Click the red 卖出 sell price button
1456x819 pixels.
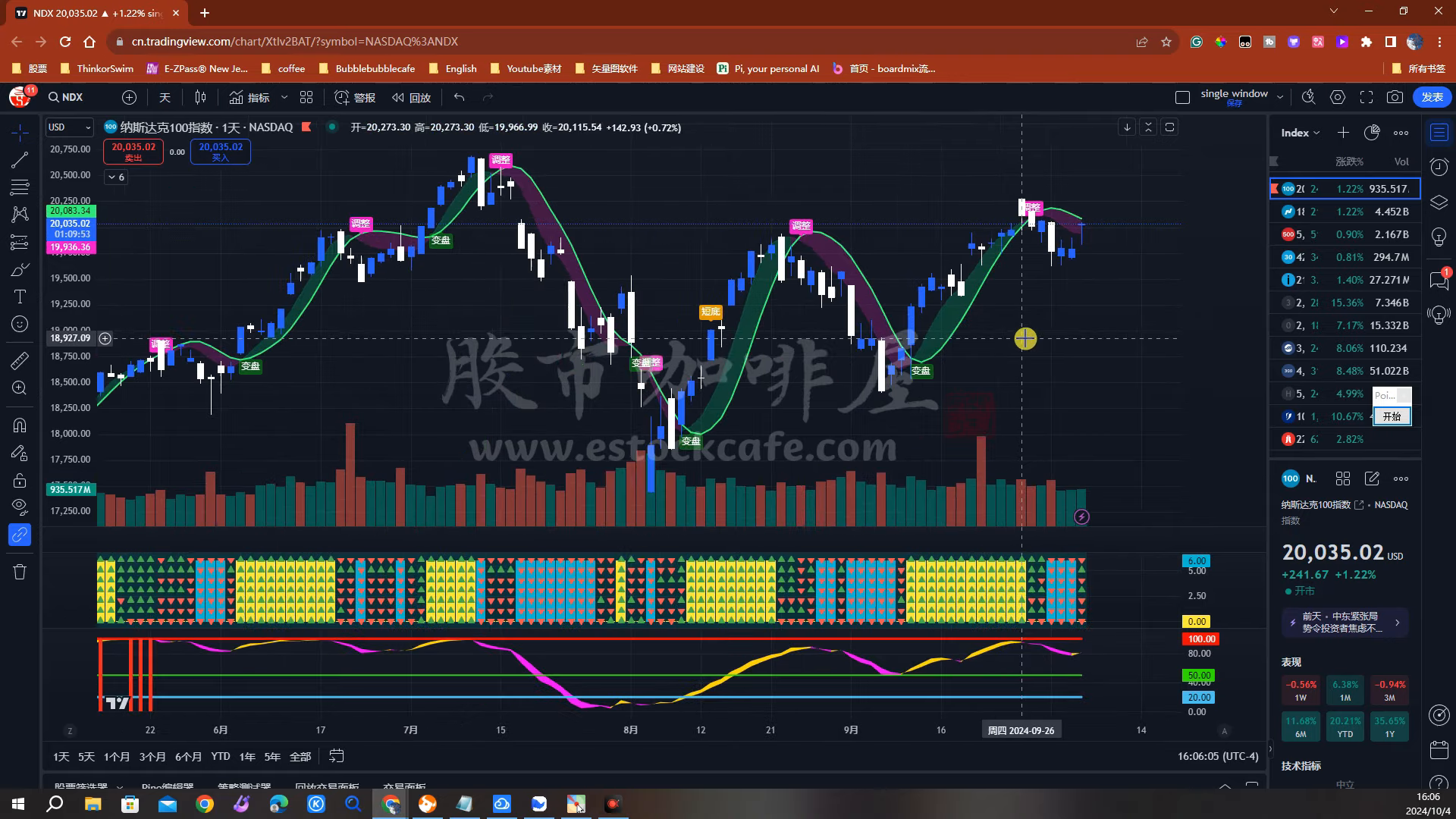point(133,152)
